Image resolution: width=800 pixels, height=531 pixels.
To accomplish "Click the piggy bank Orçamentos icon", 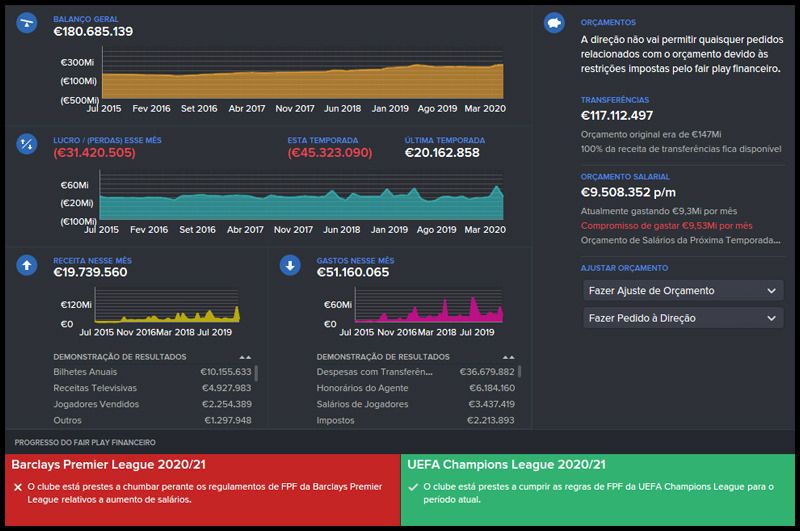I will pyautogui.click(x=555, y=22).
